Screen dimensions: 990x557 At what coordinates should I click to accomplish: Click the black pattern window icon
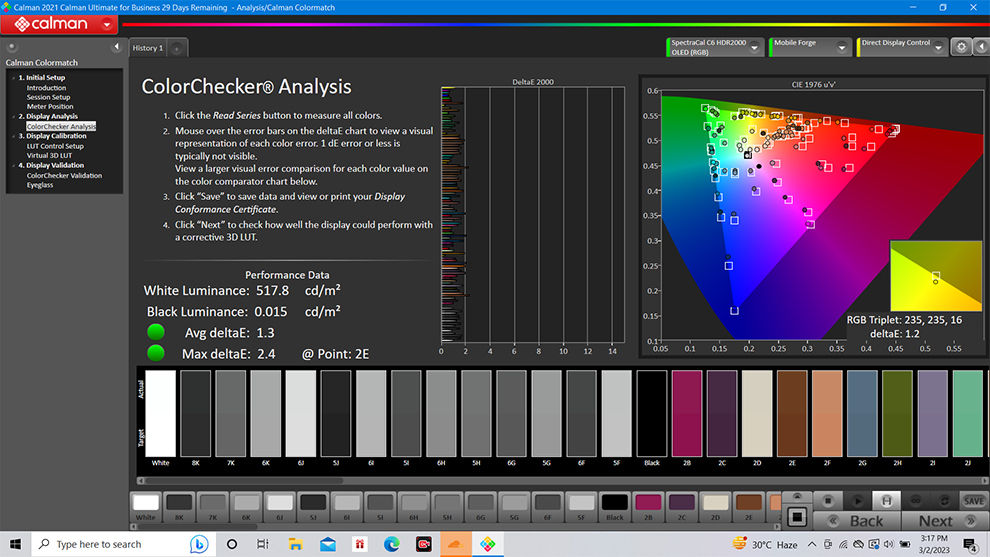pyautogui.click(x=797, y=517)
